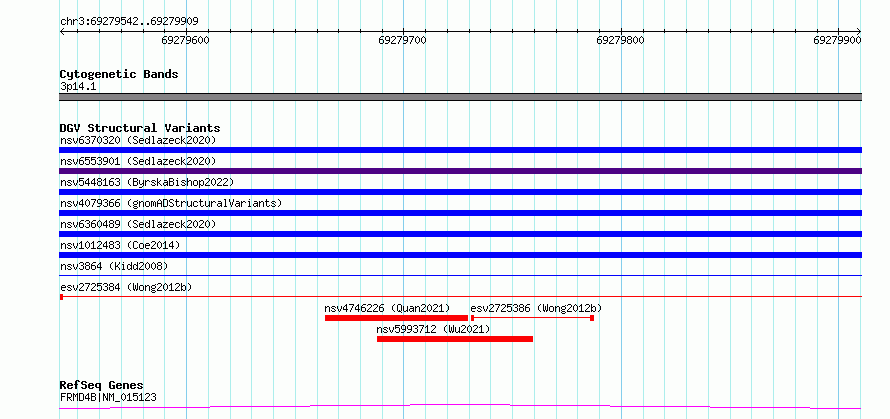This screenshot has width=890, height=419.
Task: Select the blue bar under nsv6370320
Action: (460, 150)
